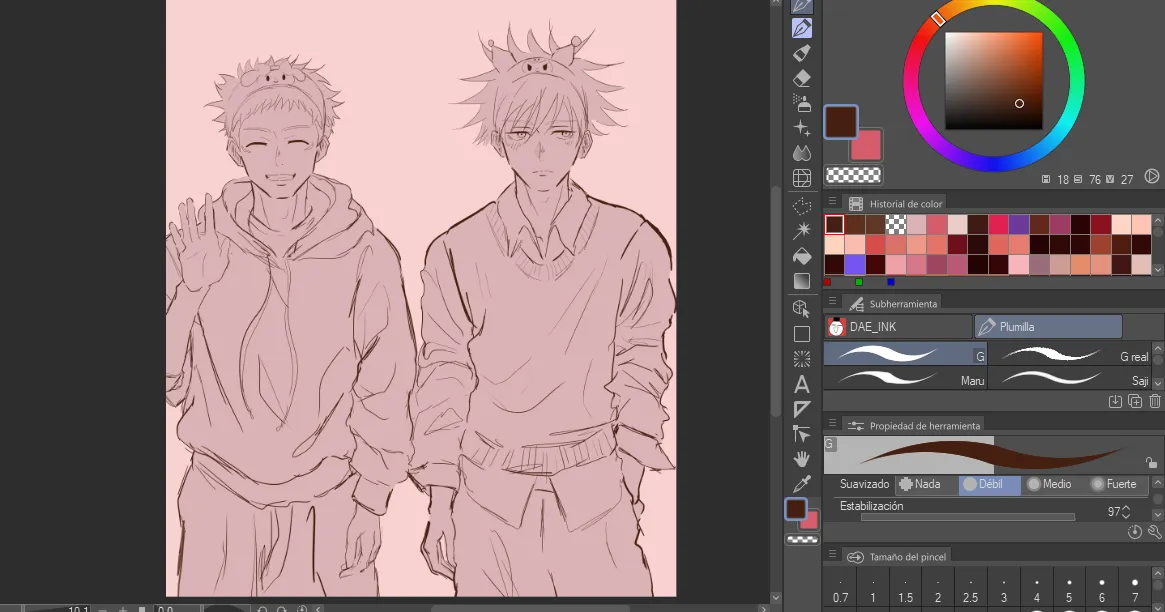Delete the sub tool with trash icon
Viewport: 1165px width, 612px height.
click(x=1155, y=401)
